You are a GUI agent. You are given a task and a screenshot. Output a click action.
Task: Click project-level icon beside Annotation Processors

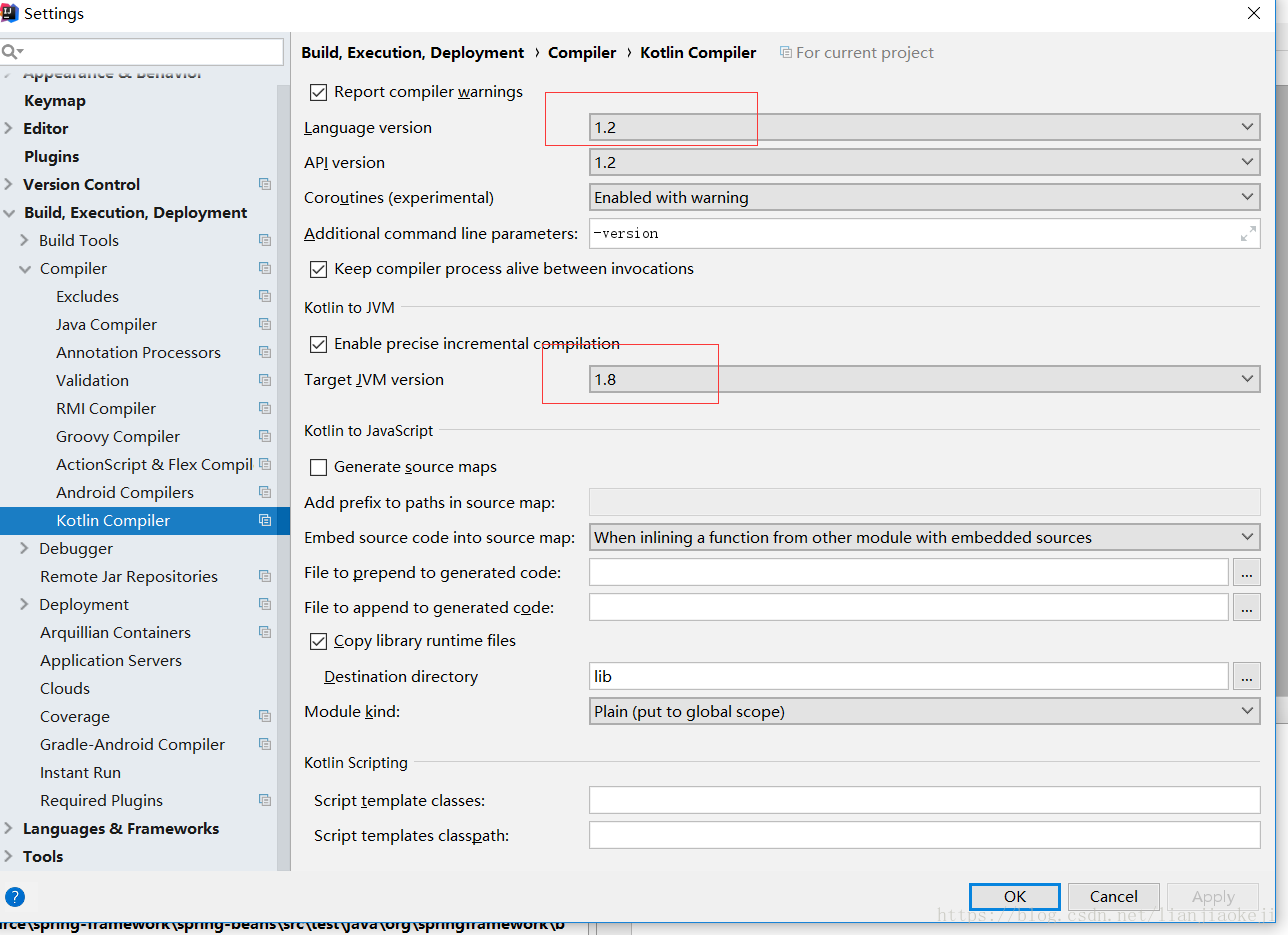pos(265,352)
